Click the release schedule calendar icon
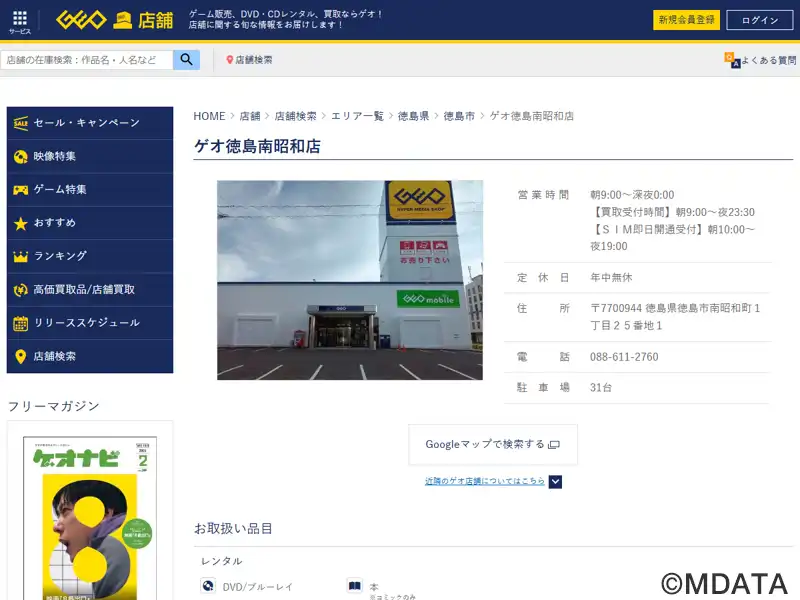Screen dimensions: 800x600 [x=20, y=323]
